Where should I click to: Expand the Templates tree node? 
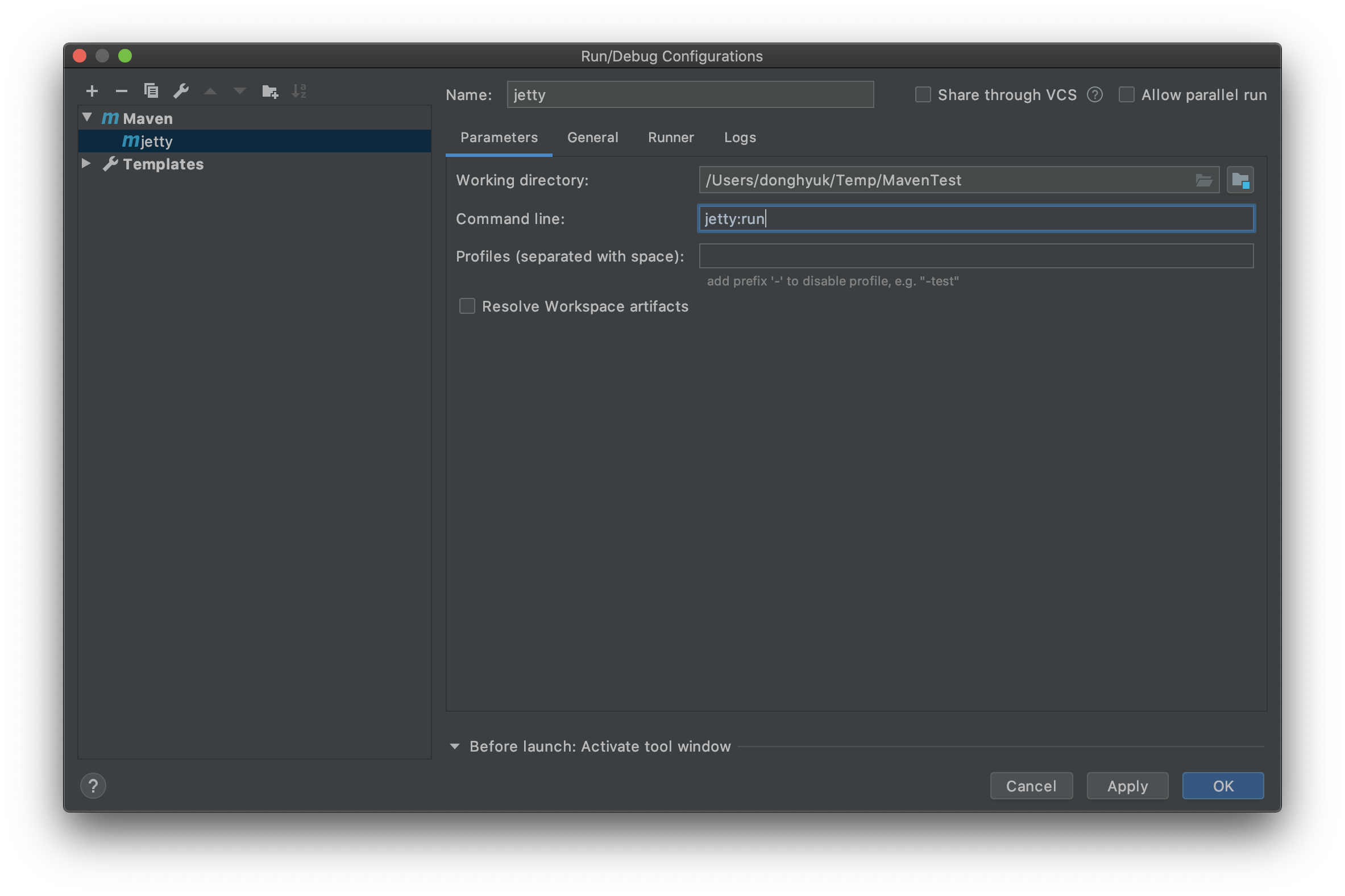[x=86, y=163]
